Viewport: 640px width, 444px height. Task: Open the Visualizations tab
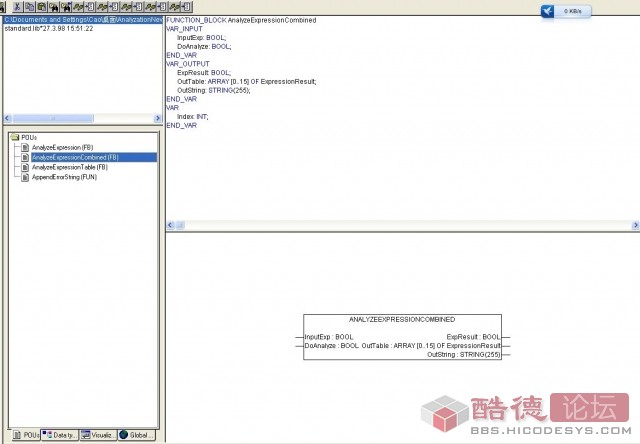(99, 435)
